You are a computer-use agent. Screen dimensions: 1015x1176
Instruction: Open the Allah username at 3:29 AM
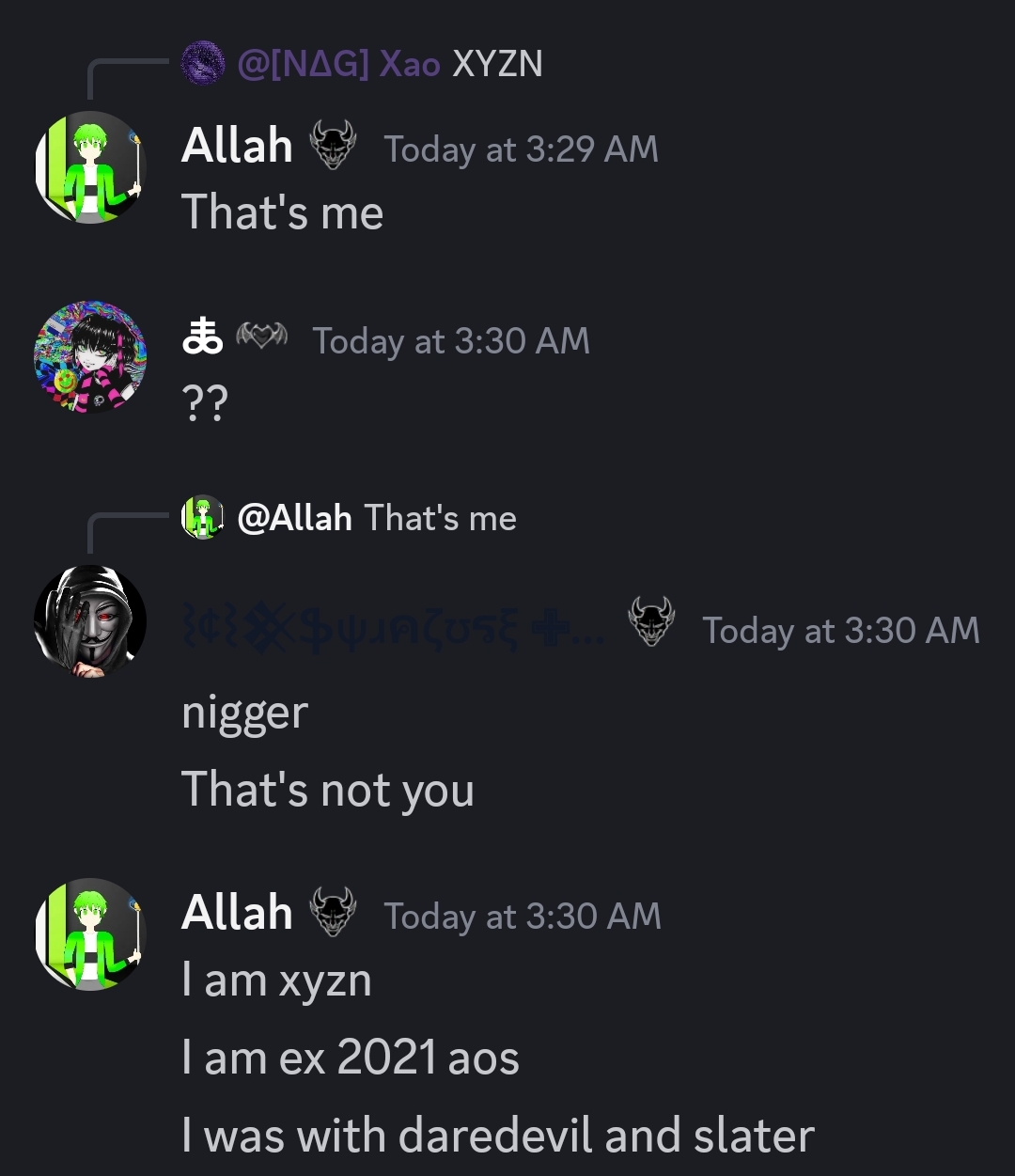pos(237,146)
